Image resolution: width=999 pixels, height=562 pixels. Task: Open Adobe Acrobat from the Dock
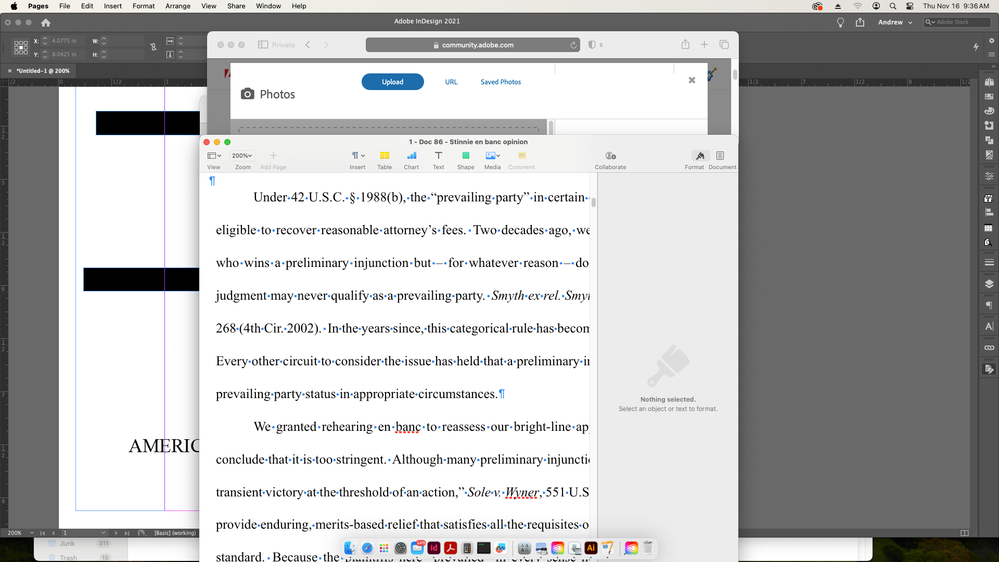pos(450,548)
